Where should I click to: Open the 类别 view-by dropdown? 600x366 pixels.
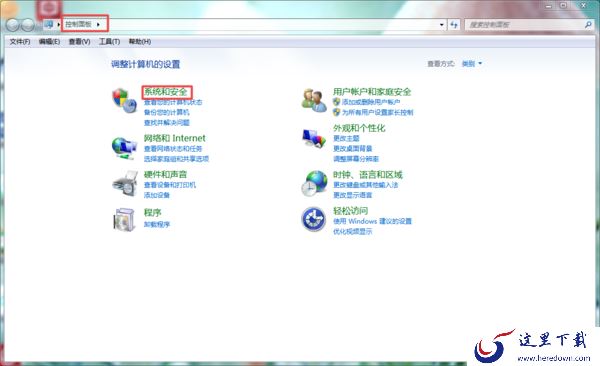(x=472, y=64)
